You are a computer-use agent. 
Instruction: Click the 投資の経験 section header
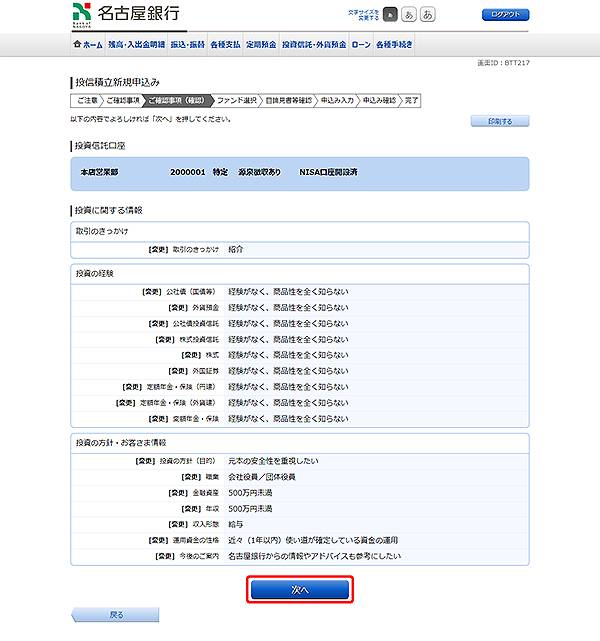pos(94,274)
